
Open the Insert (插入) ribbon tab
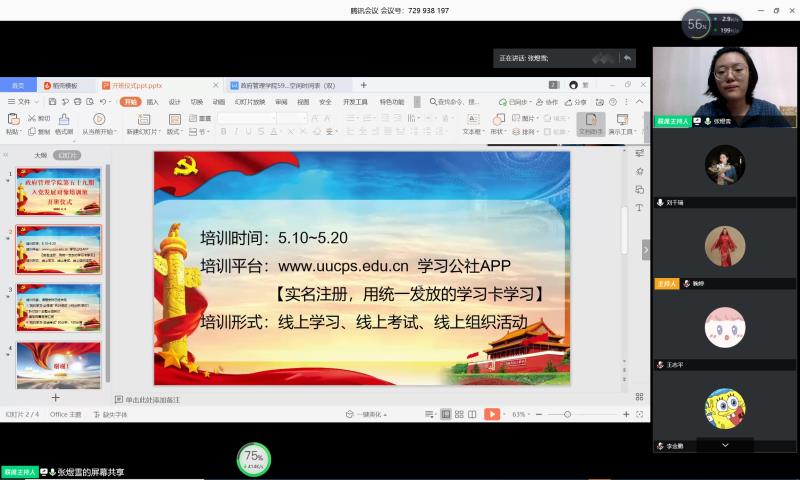tap(152, 102)
